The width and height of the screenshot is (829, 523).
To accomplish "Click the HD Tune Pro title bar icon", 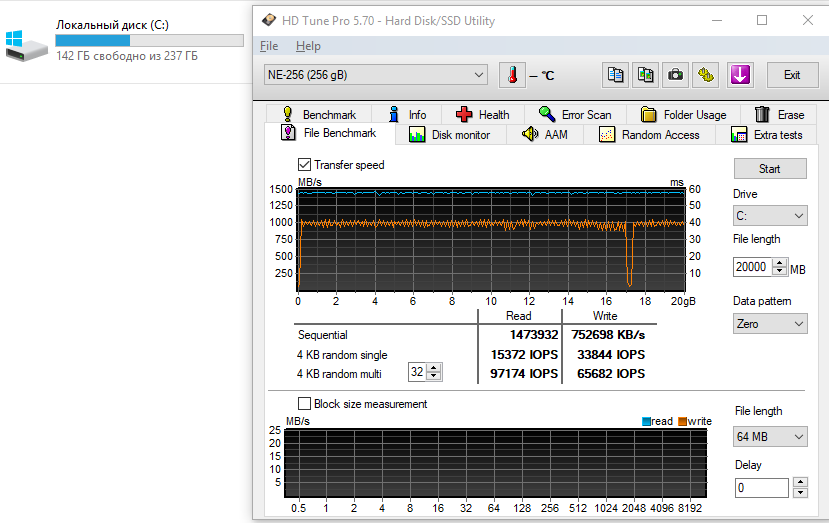I will (269, 20).
